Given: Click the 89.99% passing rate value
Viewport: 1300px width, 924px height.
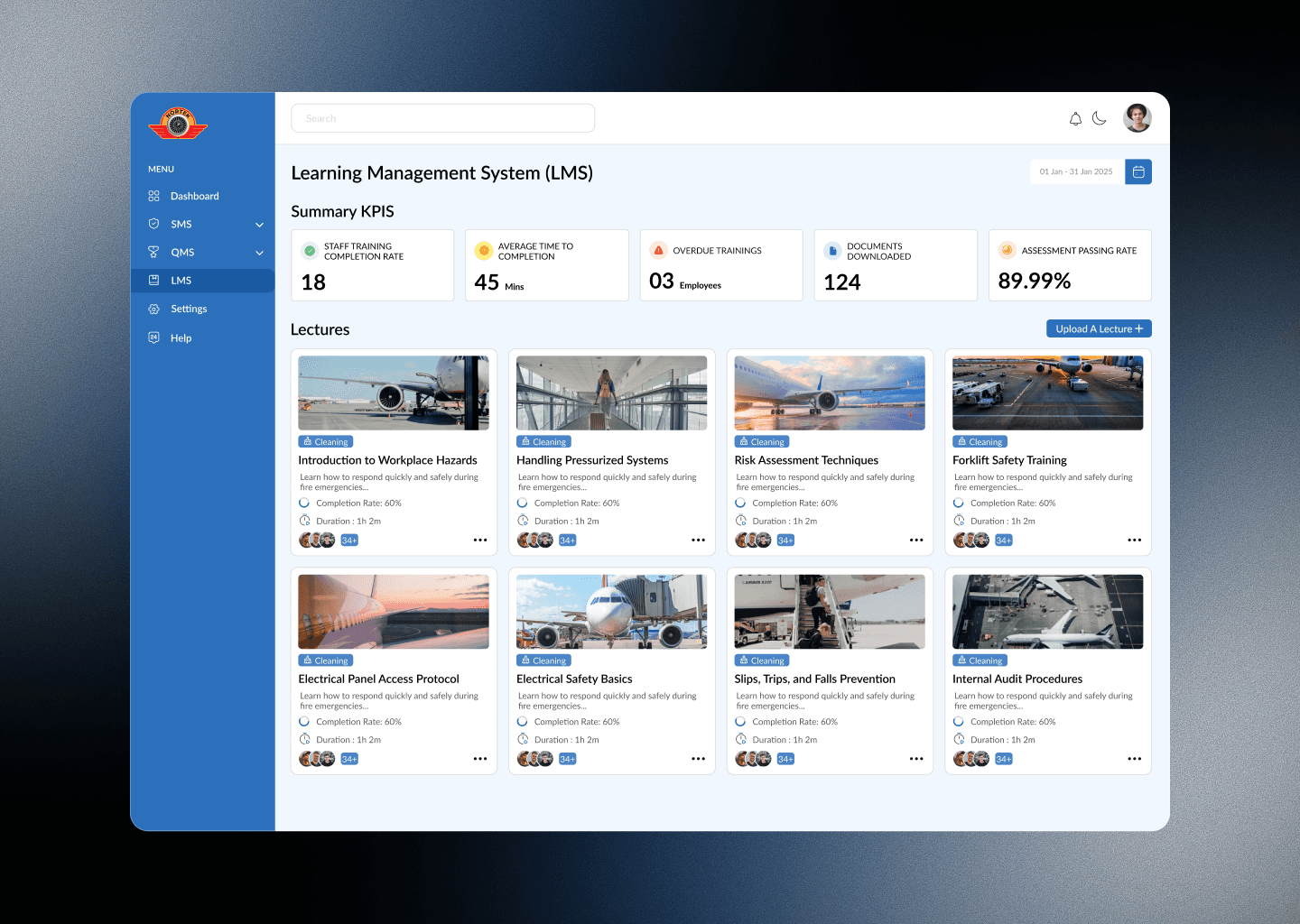Looking at the screenshot, I should (x=1035, y=282).
